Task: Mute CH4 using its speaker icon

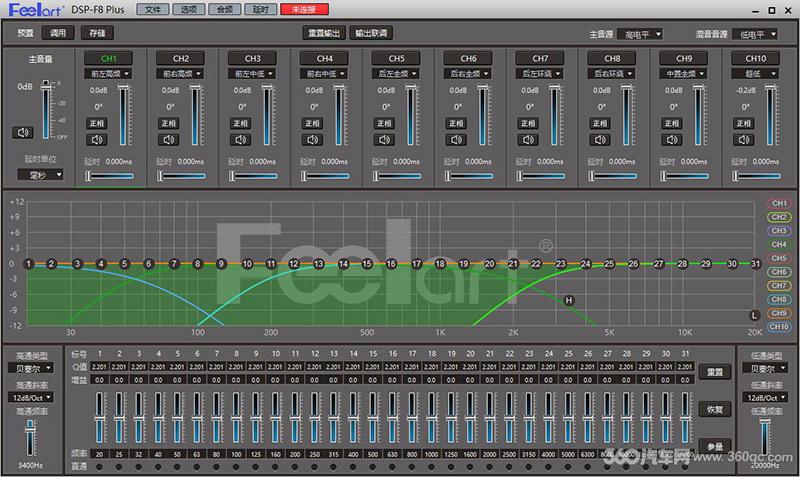Action: point(312,139)
